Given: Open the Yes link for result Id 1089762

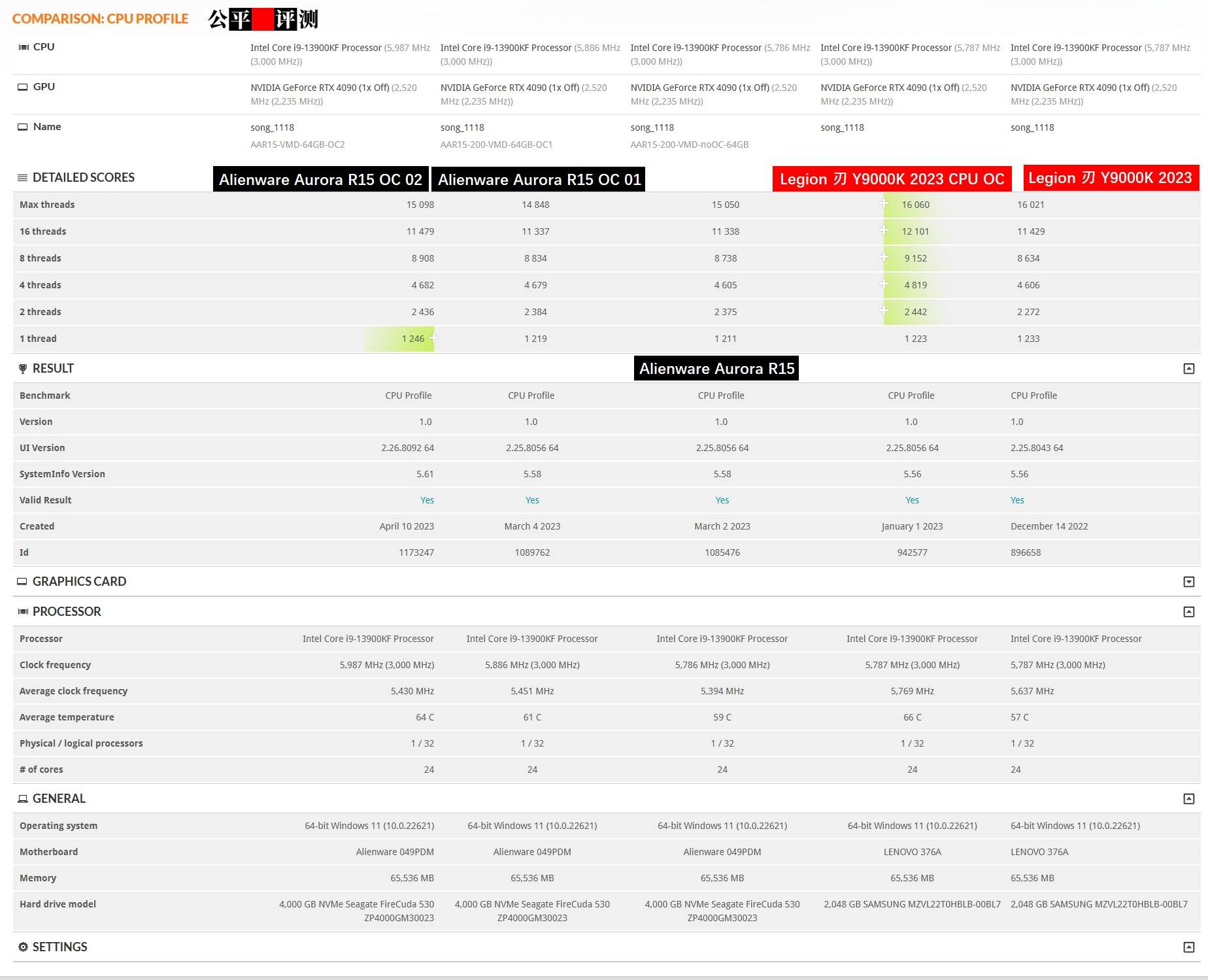Looking at the screenshot, I should click(x=532, y=500).
